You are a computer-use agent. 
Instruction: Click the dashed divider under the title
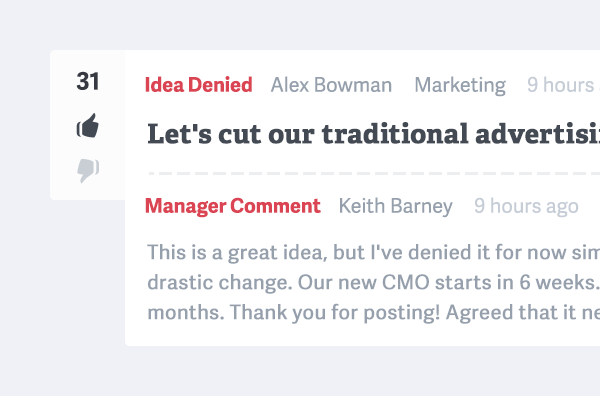pos(374,173)
